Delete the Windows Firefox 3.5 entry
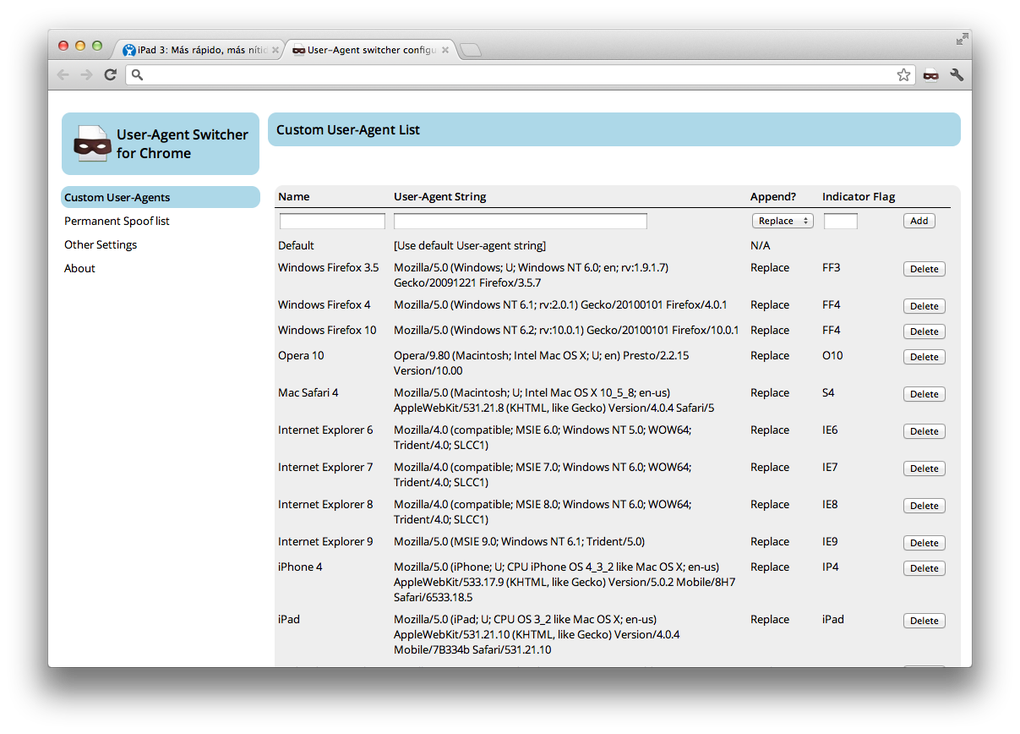 [x=924, y=269]
